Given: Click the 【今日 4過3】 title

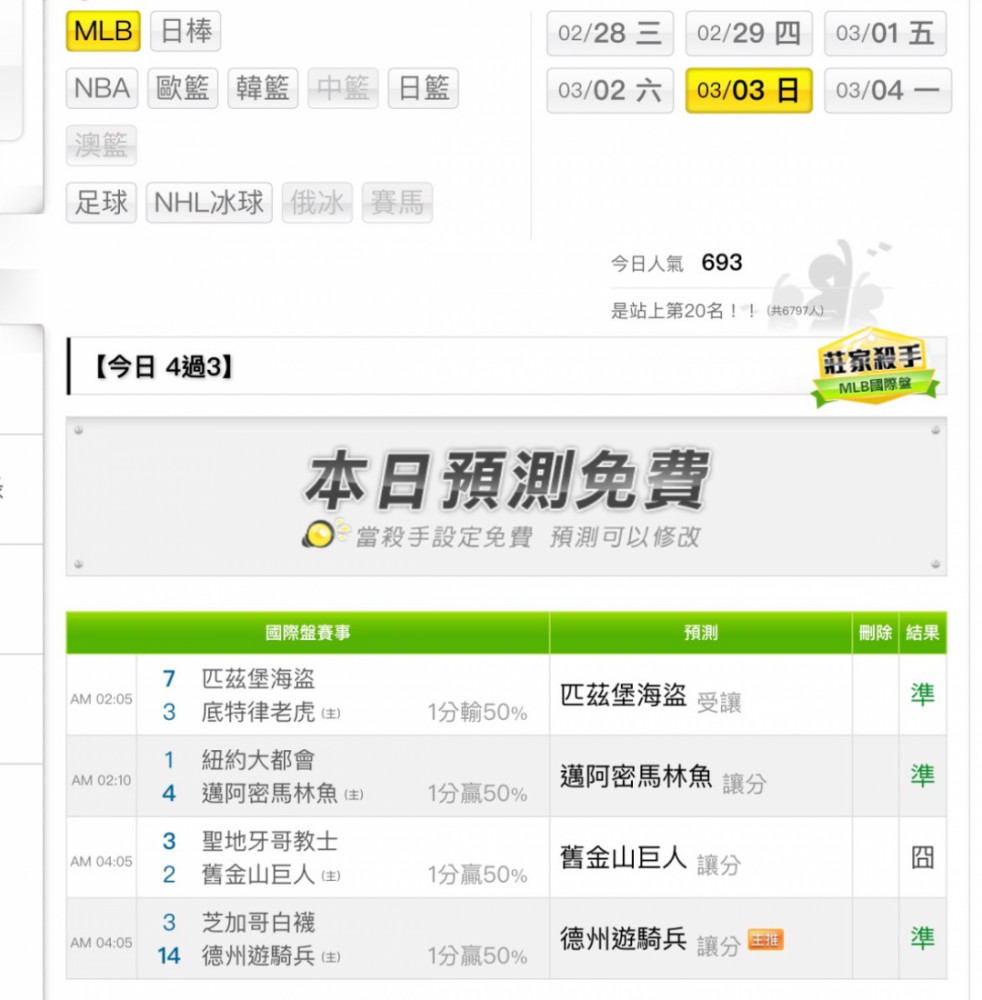Looking at the screenshot, I should pyautogui.click(x=163, y=367).
